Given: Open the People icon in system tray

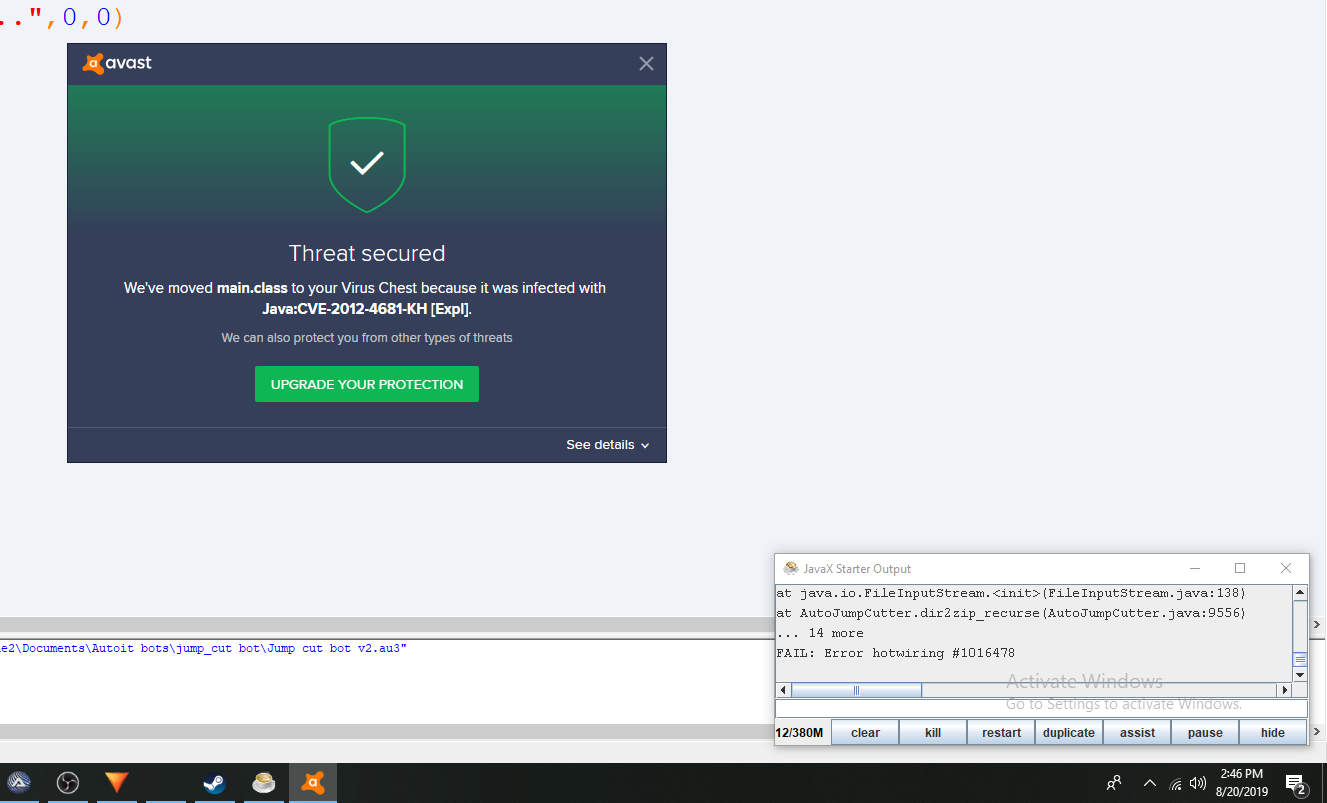Looking at the screenshot, I should point(1114,783).
